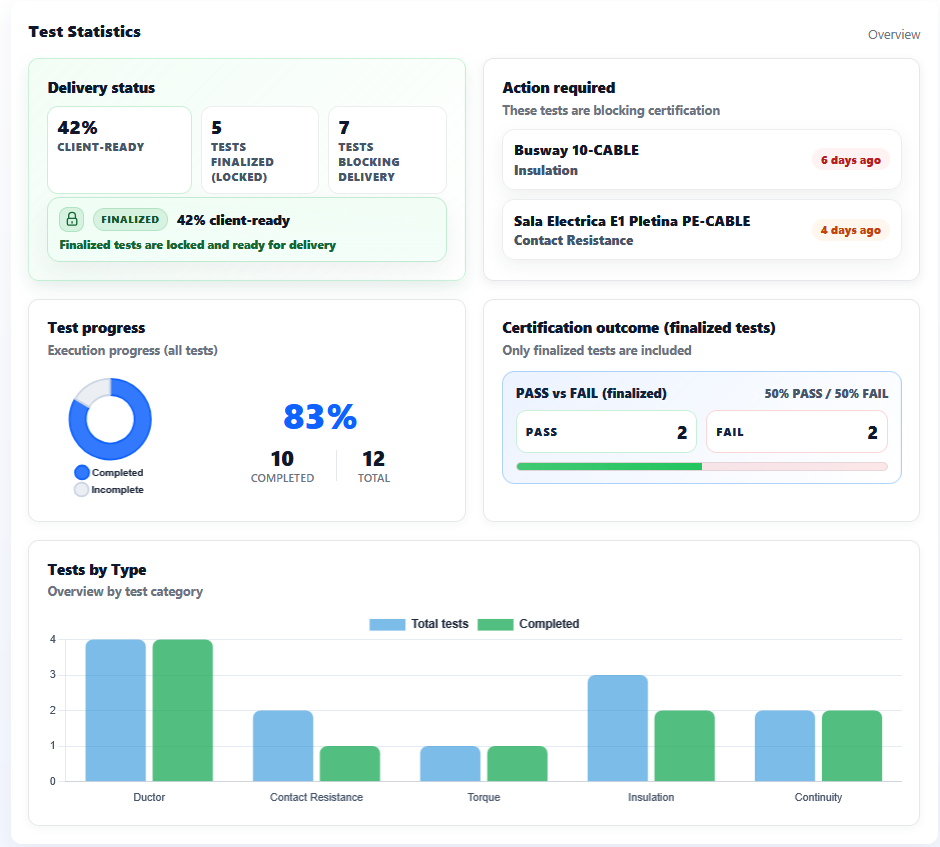Viewport: 940px width, 847px height.
Task: Select the Test Statistics heading
Action: (x=84, y=32)
